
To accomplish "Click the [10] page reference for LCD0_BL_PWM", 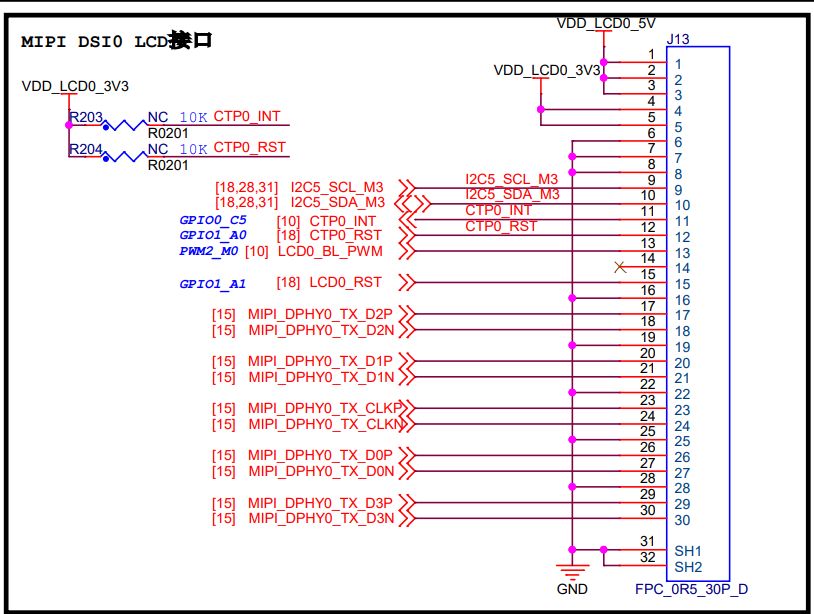I will pyautogui.click(x=256, y=252).
